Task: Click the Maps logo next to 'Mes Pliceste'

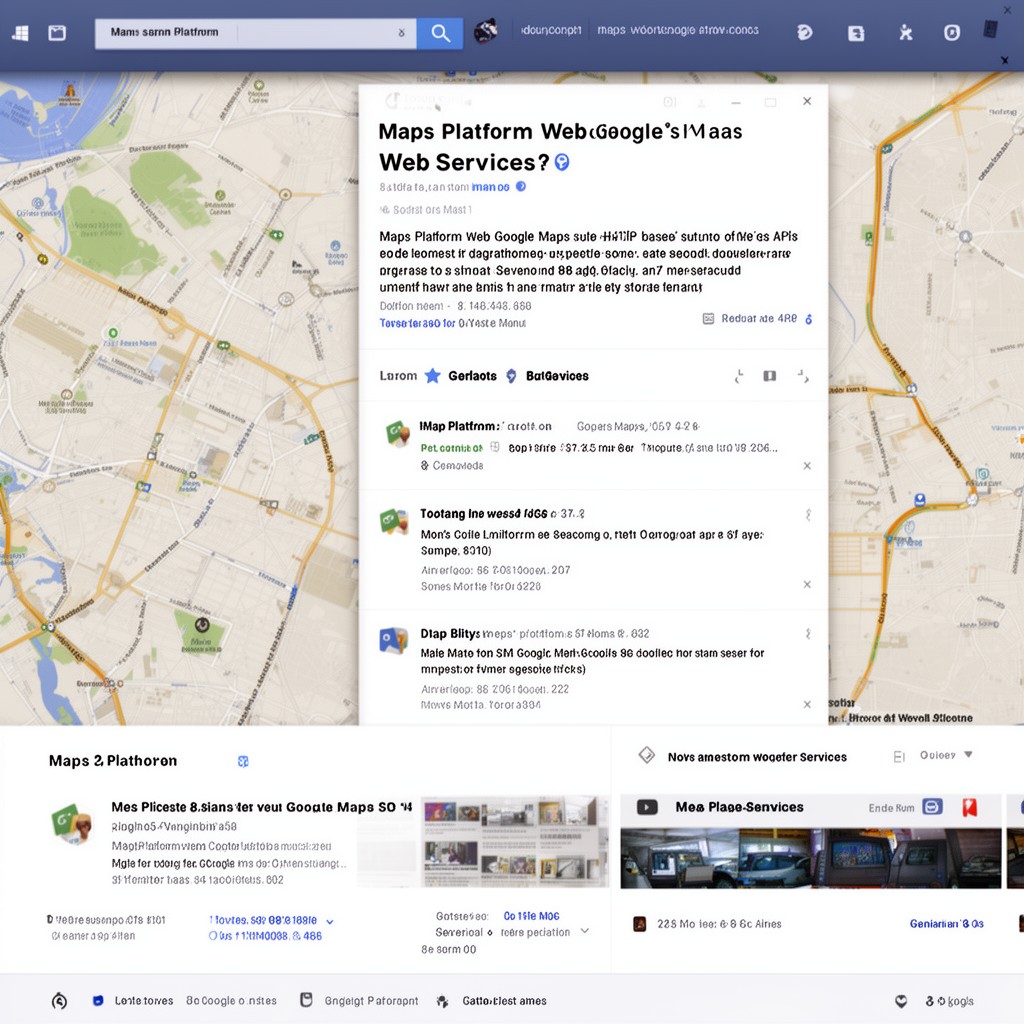Action: [71, 824]
